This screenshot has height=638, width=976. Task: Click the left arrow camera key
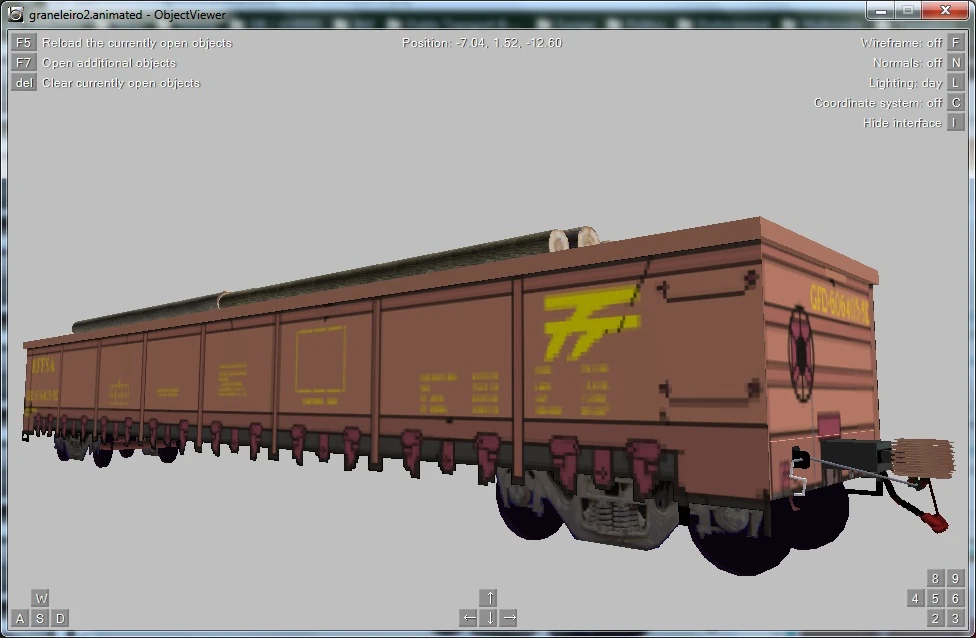pos(469,618)
